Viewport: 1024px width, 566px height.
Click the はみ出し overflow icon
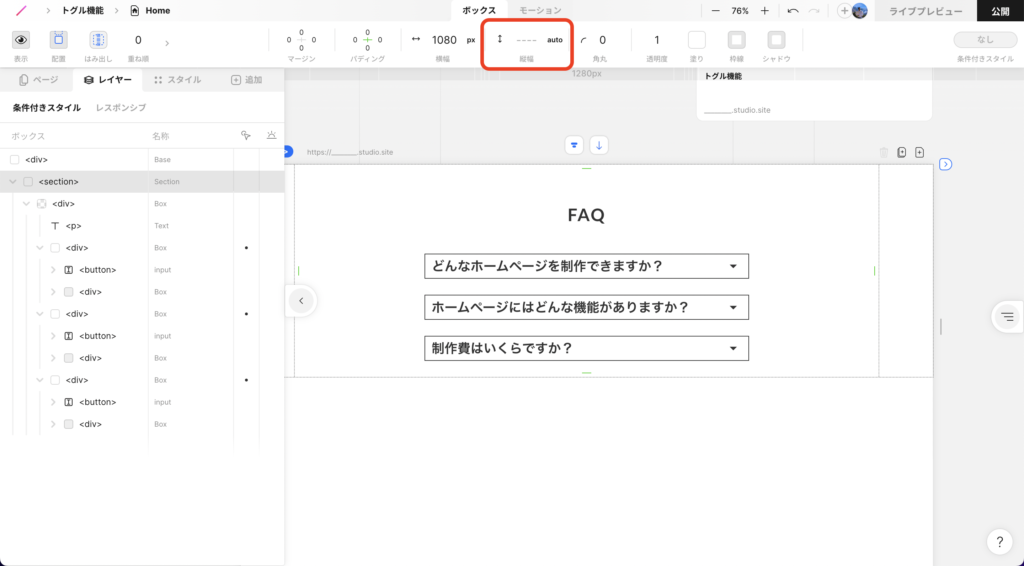pyautogui.click(x=98, y=40)
